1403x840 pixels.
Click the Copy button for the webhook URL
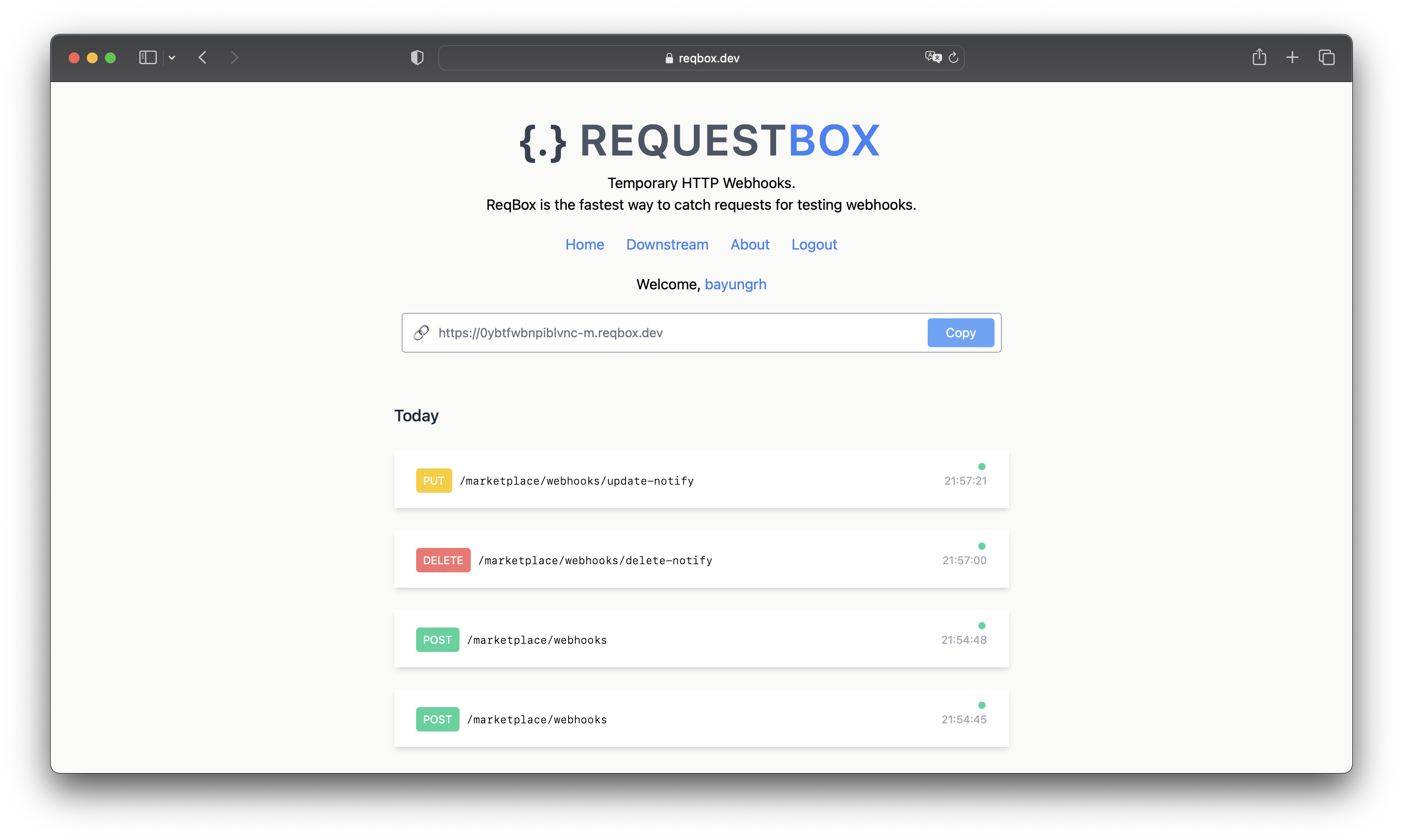[x=960, y=333]
